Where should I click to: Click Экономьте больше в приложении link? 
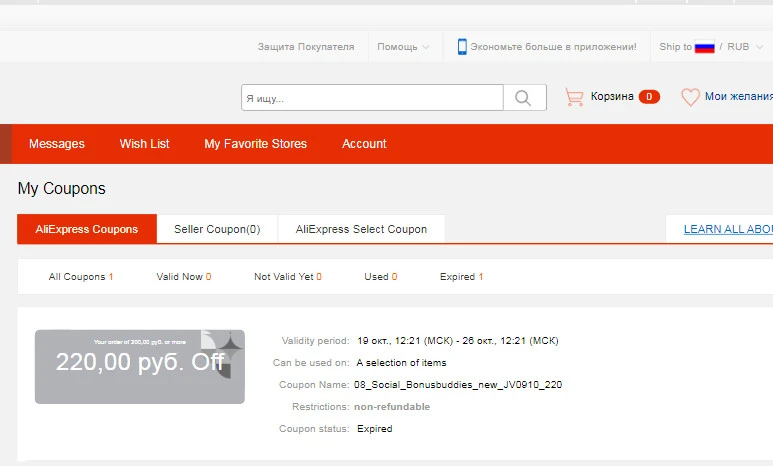pos(553,47)
